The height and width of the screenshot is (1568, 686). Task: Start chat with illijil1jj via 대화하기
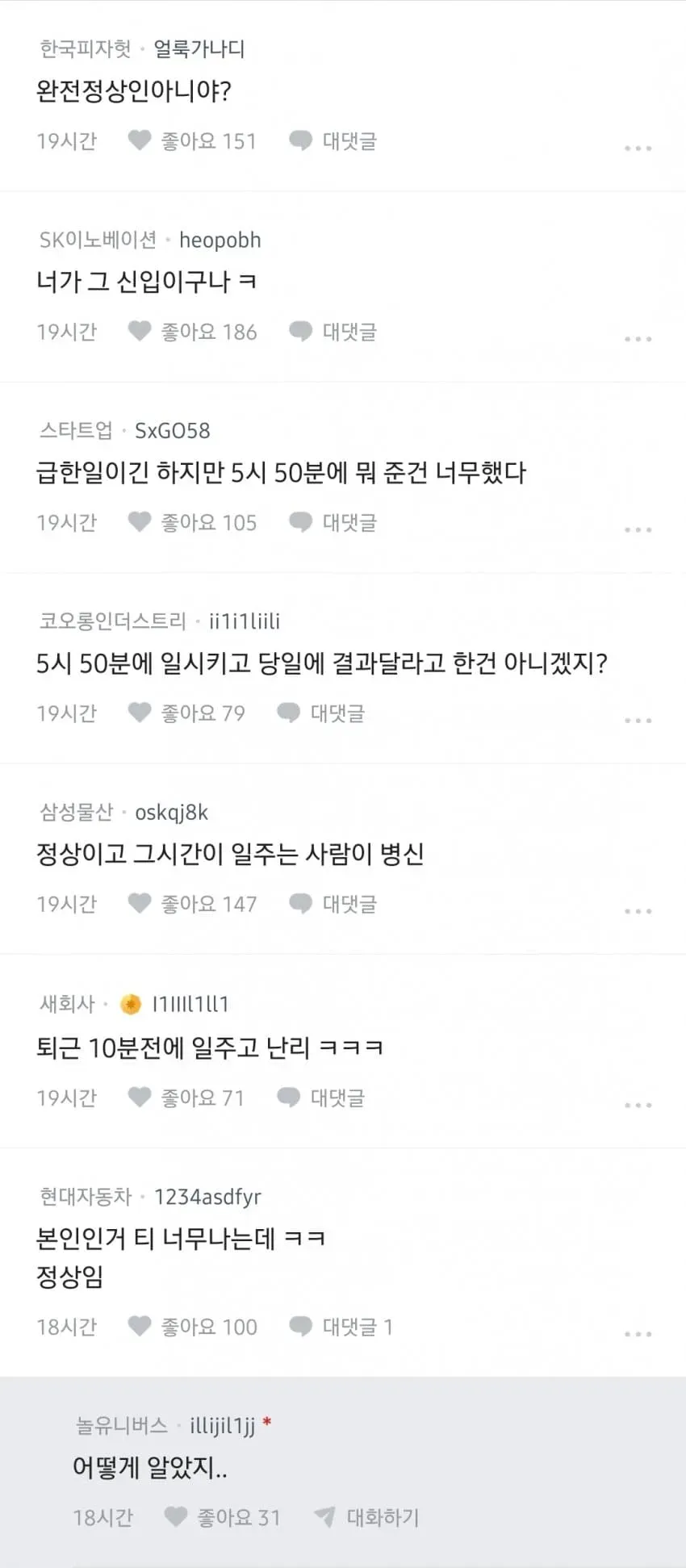pyautogui.click(x=367, y=1517)
